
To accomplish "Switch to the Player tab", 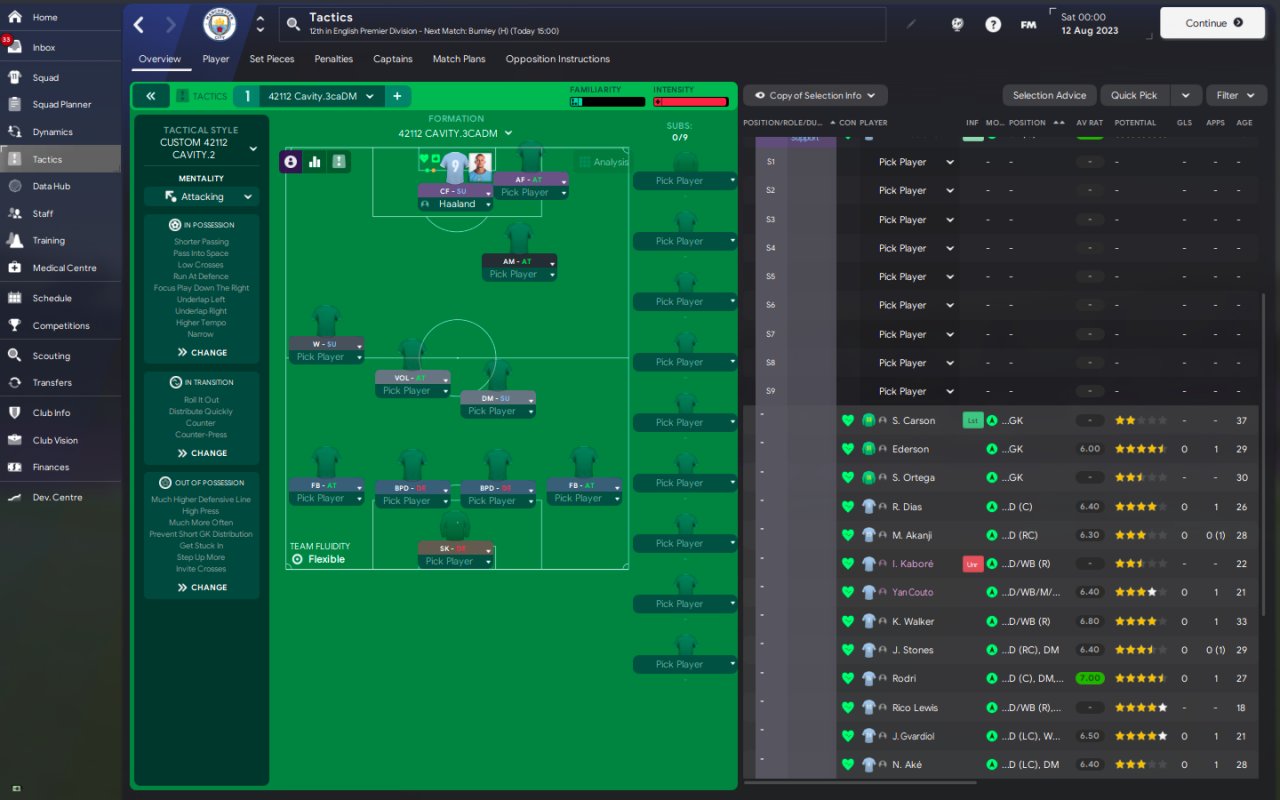I will coord(216,59).
